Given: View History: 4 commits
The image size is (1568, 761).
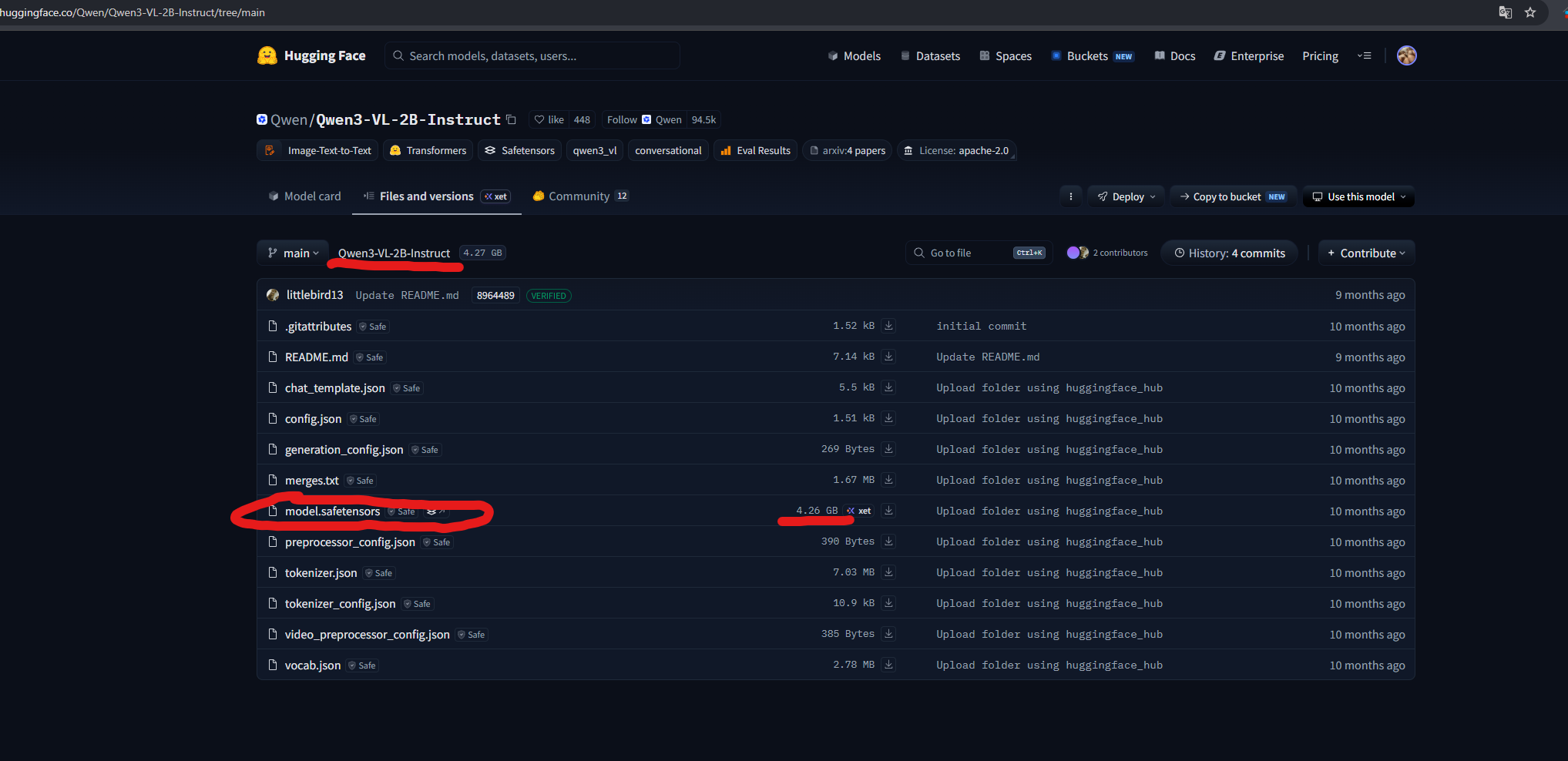Looking at the screenshot, I should pyautogui.click(x=1229, y=253).
